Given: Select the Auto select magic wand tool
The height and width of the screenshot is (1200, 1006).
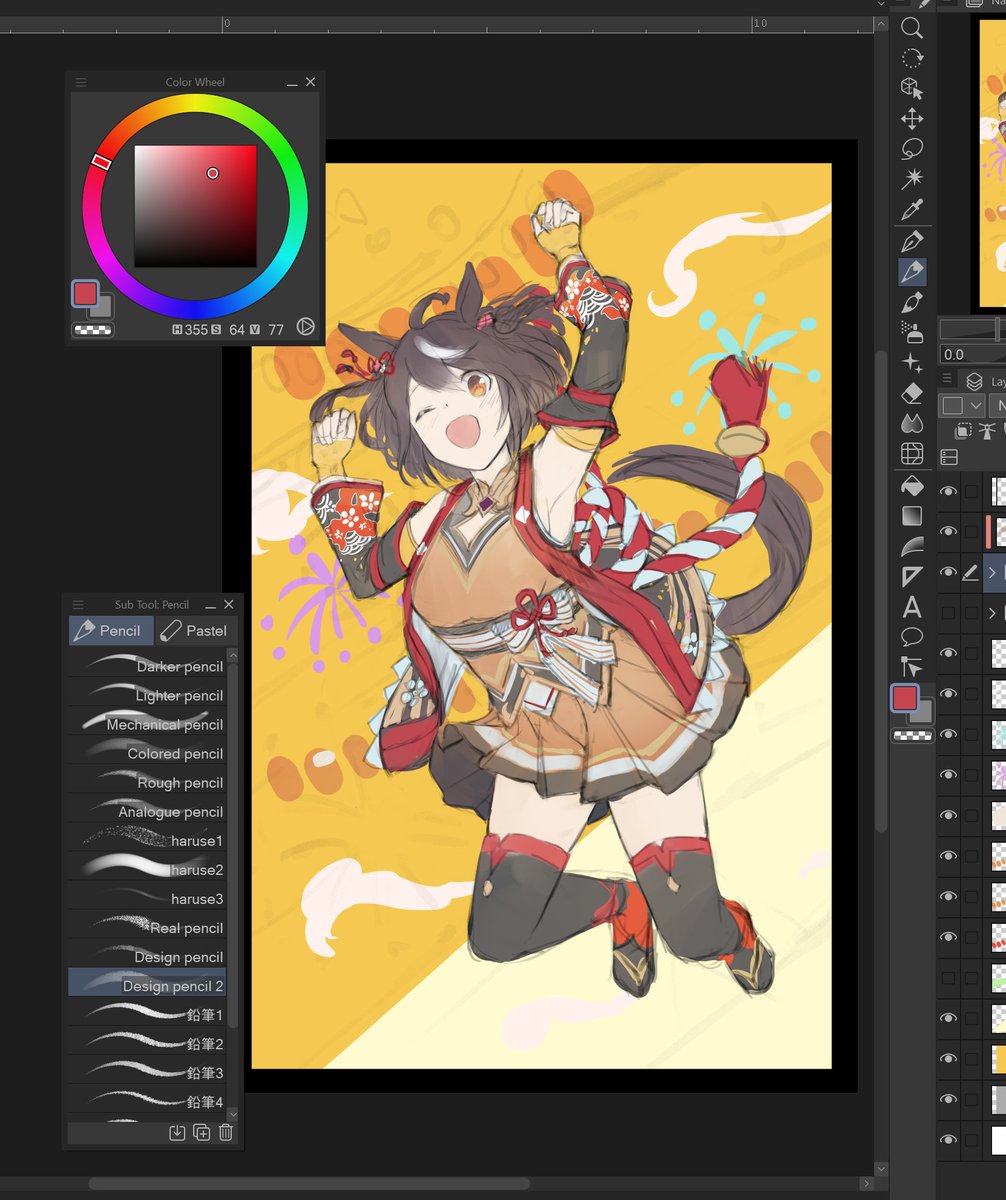Looking at the screenshot, I should (912, 179).
